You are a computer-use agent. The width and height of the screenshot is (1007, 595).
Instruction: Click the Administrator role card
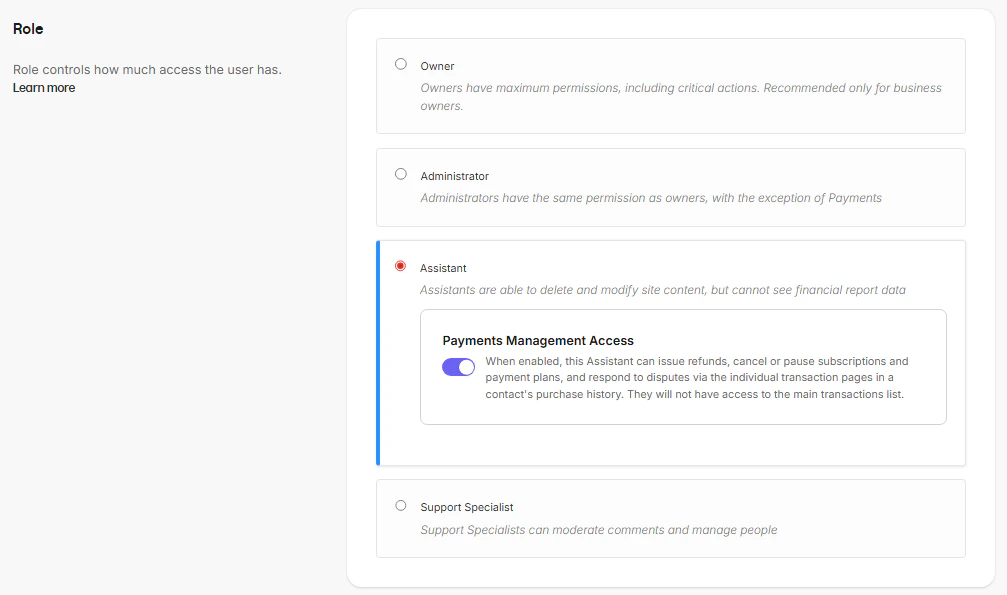[670, 187]
